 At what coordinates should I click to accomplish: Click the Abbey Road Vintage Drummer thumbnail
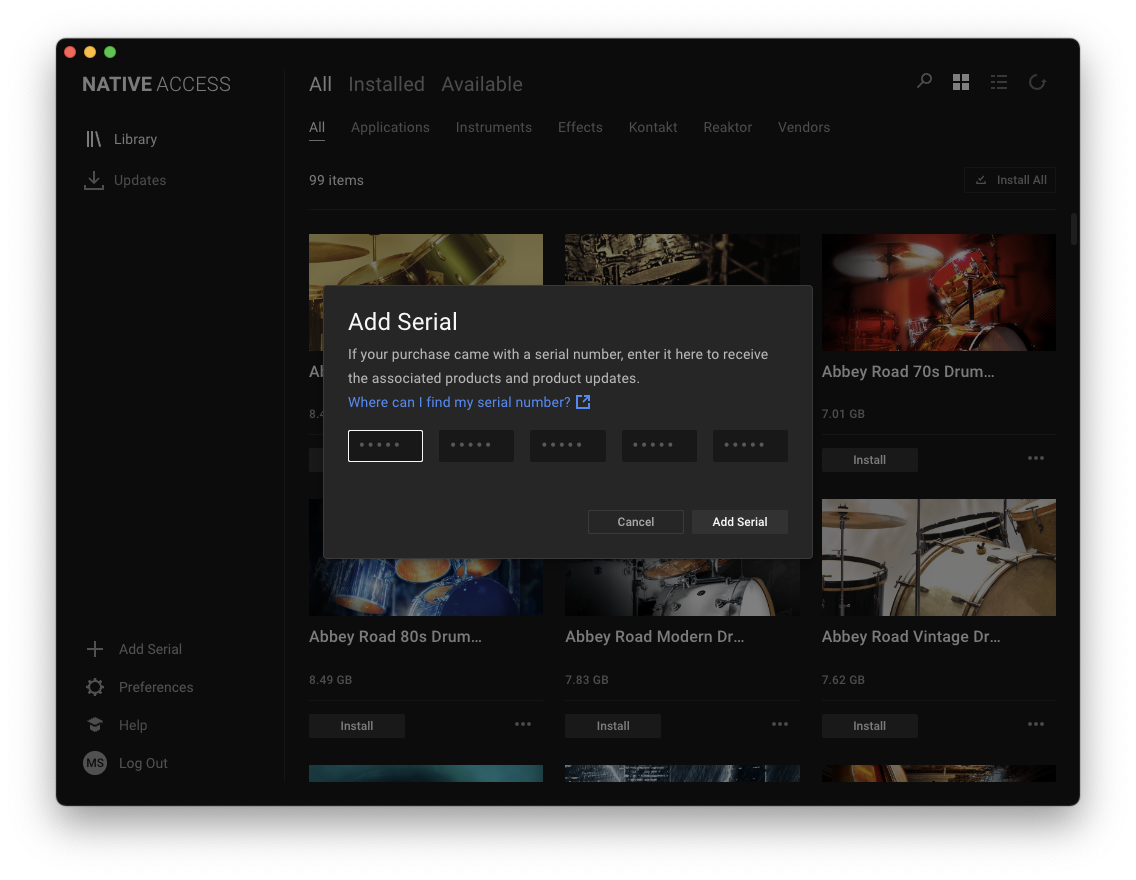pyautogui.click(x=938, y=557)
